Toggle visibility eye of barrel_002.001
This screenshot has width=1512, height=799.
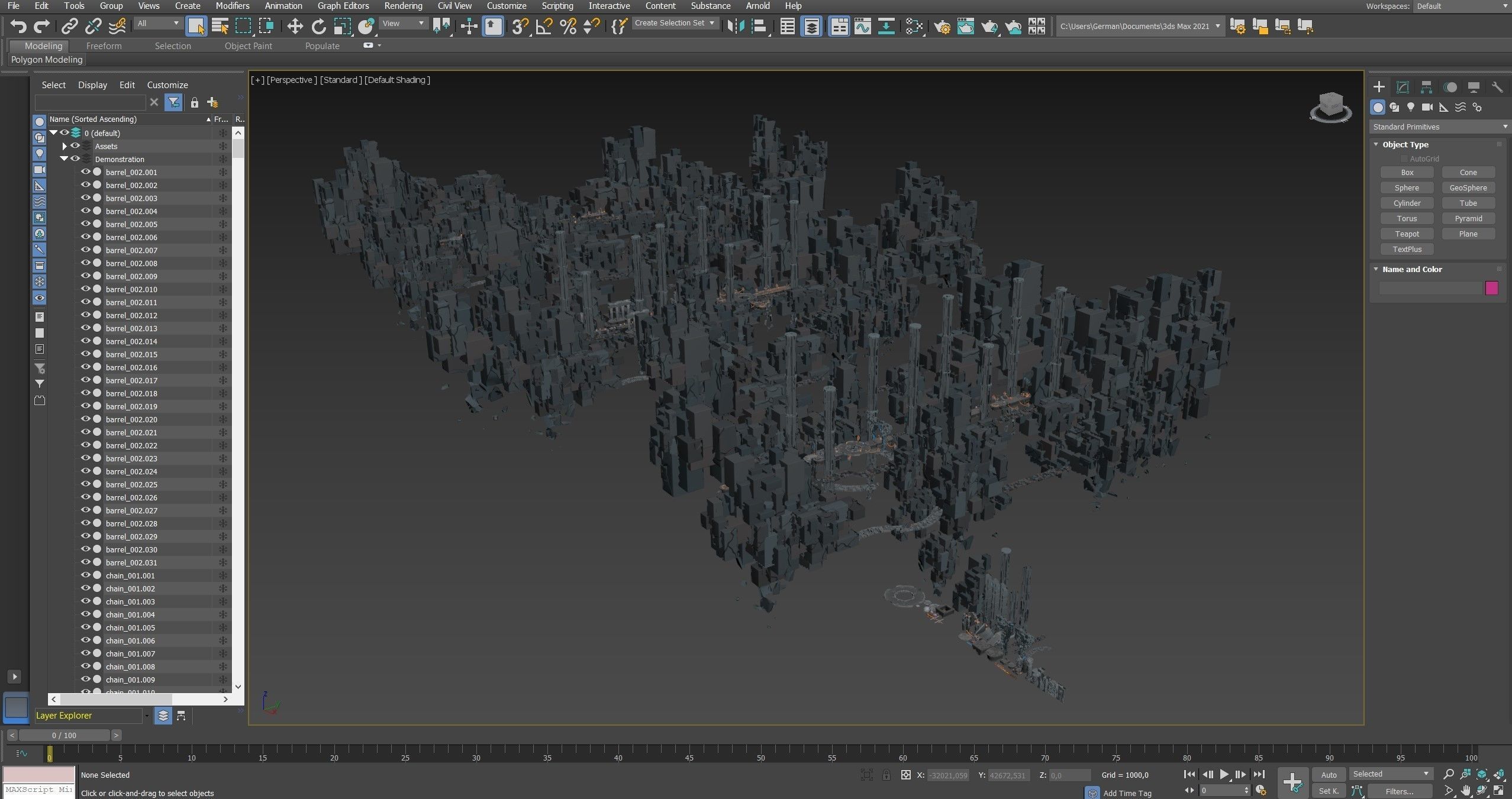(x=85, y=172)
